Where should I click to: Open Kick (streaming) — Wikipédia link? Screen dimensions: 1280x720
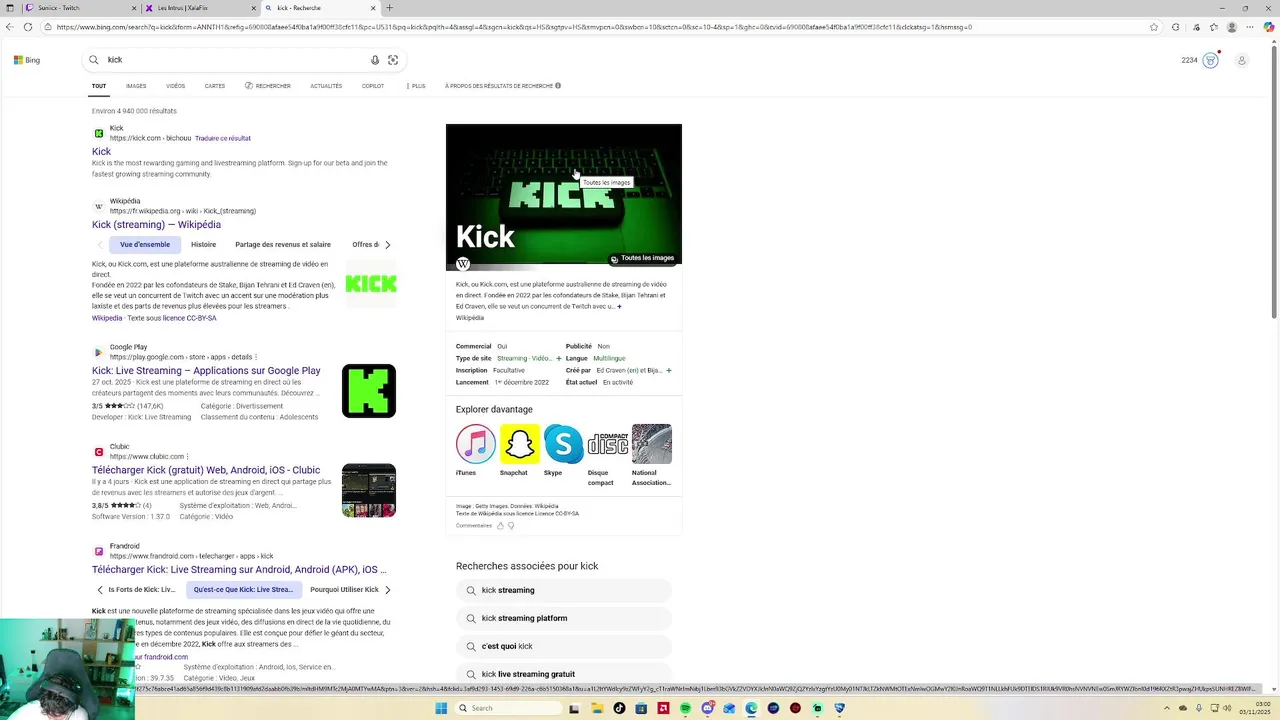(156, 225)
